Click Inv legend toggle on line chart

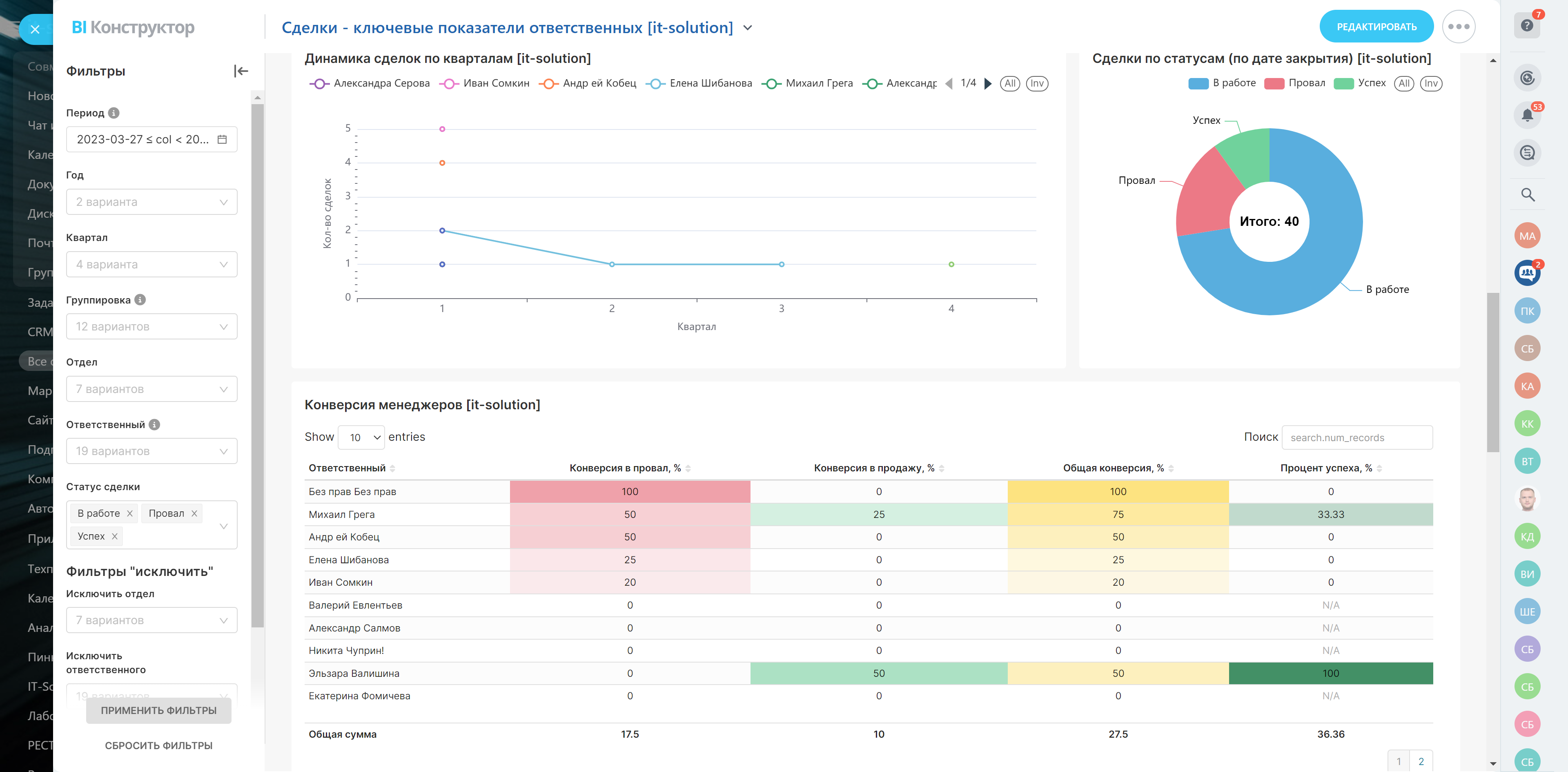pyautogui.click(x=1037, y=84)
